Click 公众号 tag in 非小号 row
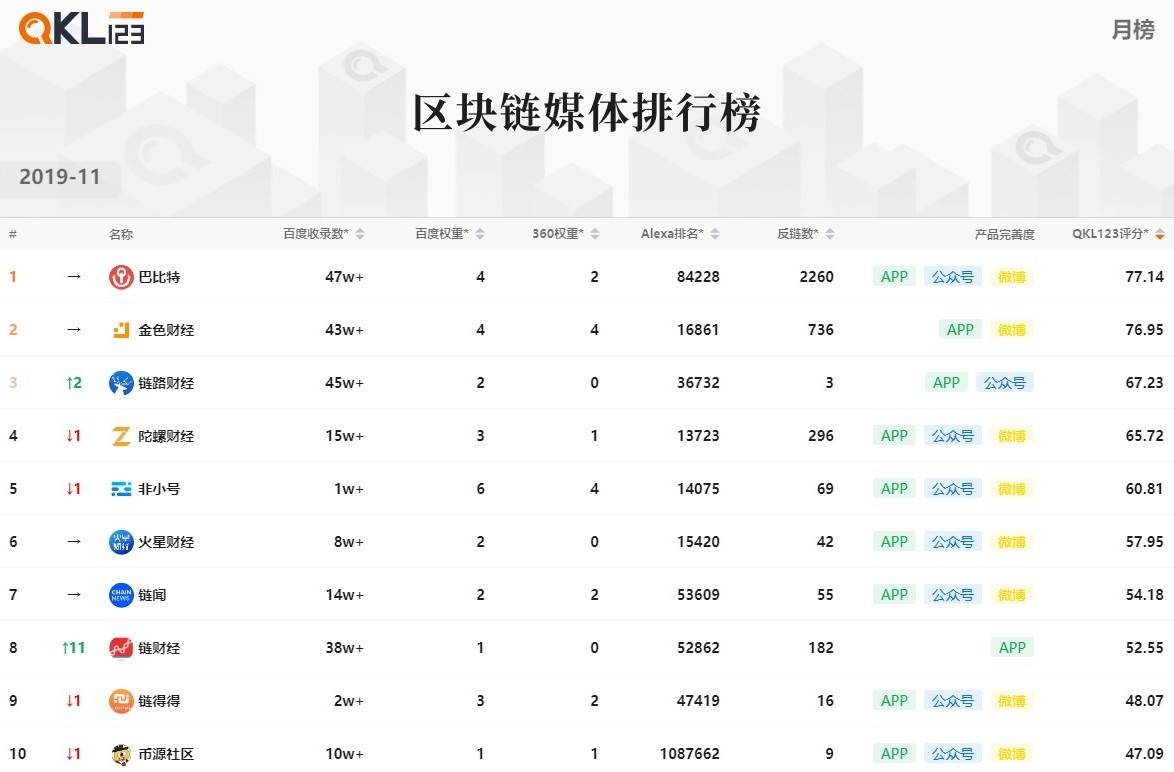1174x772 pixels. click(952, 489)
